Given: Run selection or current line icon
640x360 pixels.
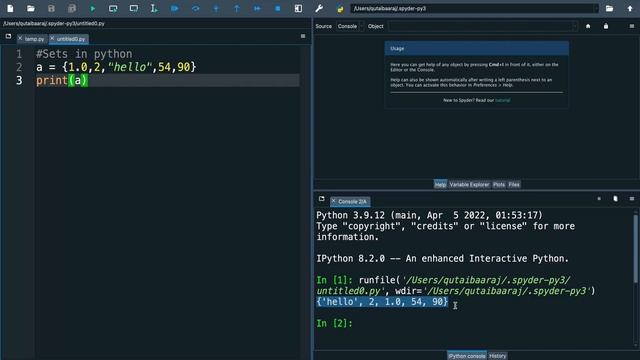Looking at the screenshot, I should coord(154,8).
